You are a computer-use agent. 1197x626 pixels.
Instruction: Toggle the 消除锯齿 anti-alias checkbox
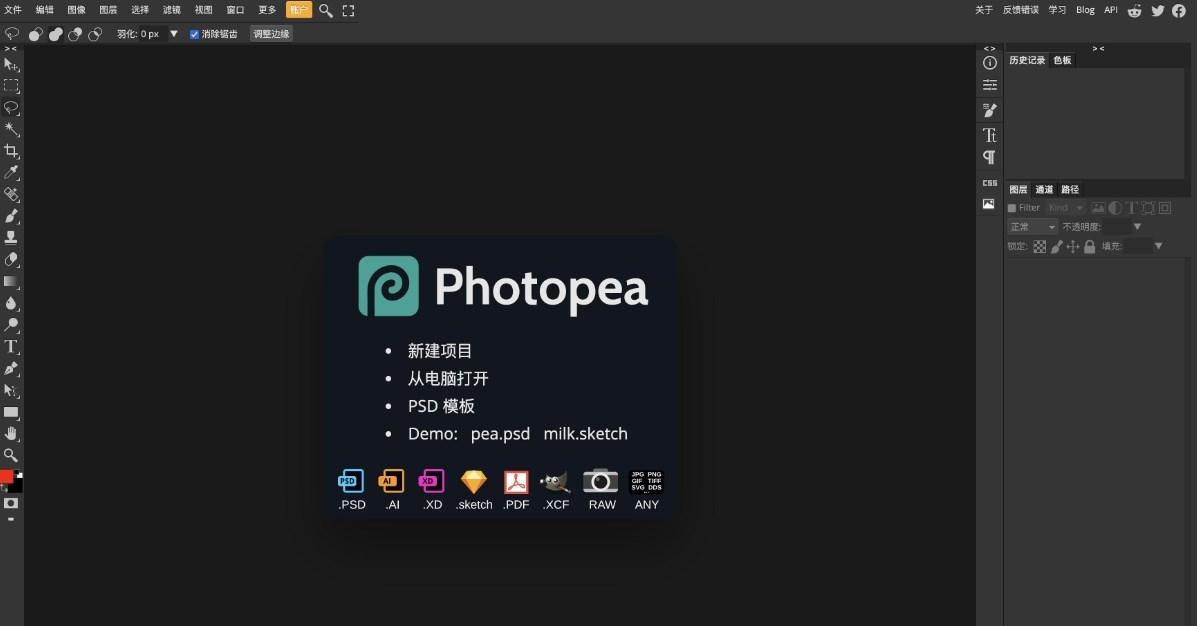coord(195,34)
